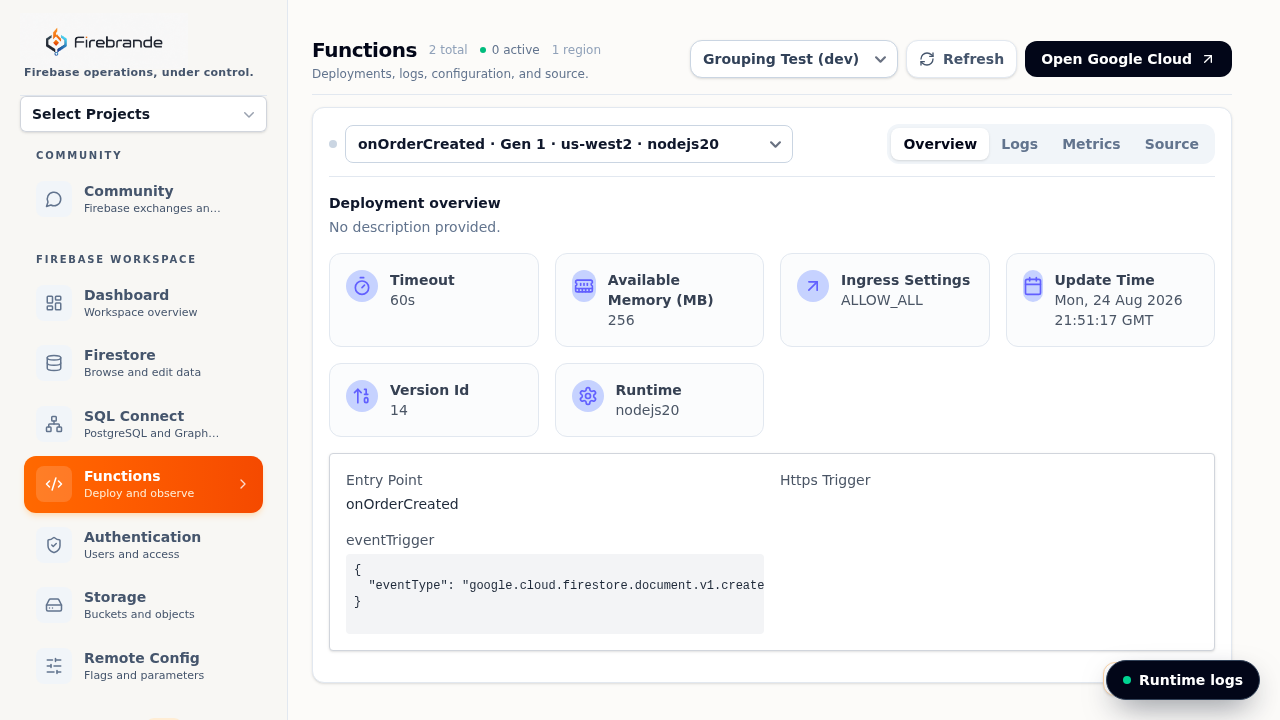Click the Available Memory chip icon
The image size is (1280, 720).
click(584, 286)
